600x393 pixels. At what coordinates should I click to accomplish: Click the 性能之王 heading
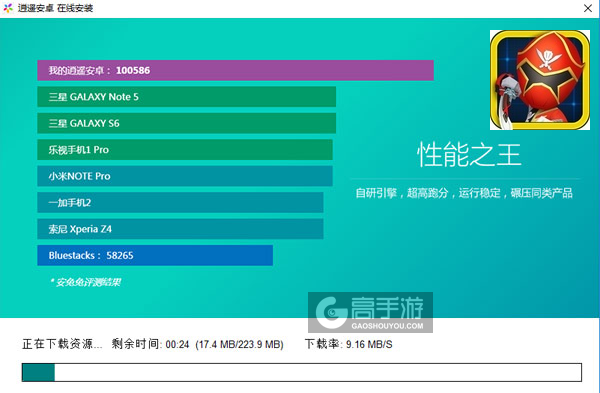point(469,155)
